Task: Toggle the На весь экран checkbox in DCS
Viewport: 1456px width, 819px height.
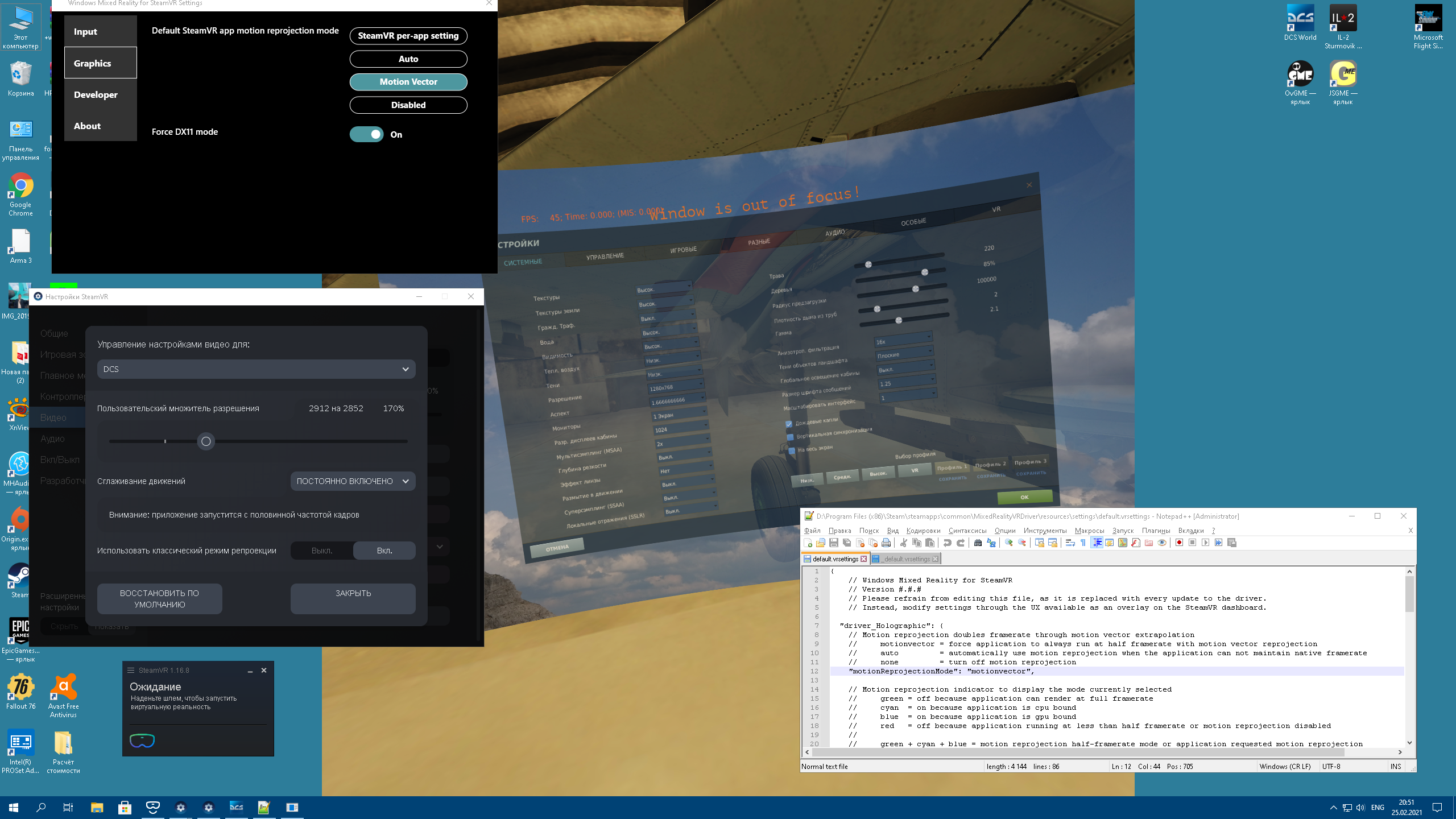Action: tap(792, 450)
